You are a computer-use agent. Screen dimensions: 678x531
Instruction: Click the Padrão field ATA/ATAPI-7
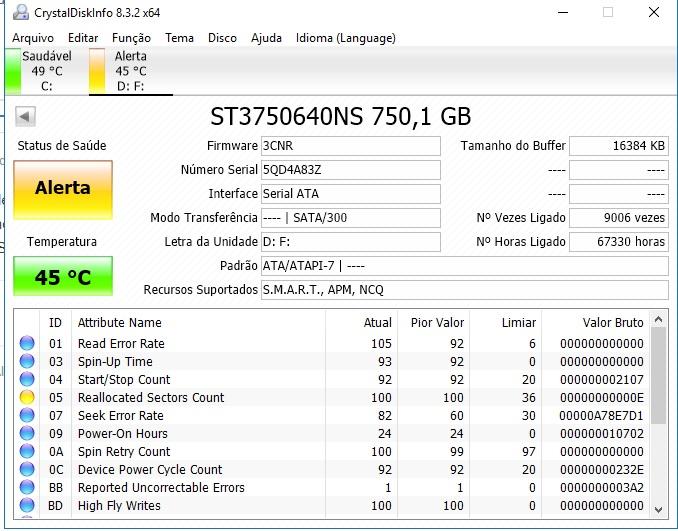pos(465,266)
